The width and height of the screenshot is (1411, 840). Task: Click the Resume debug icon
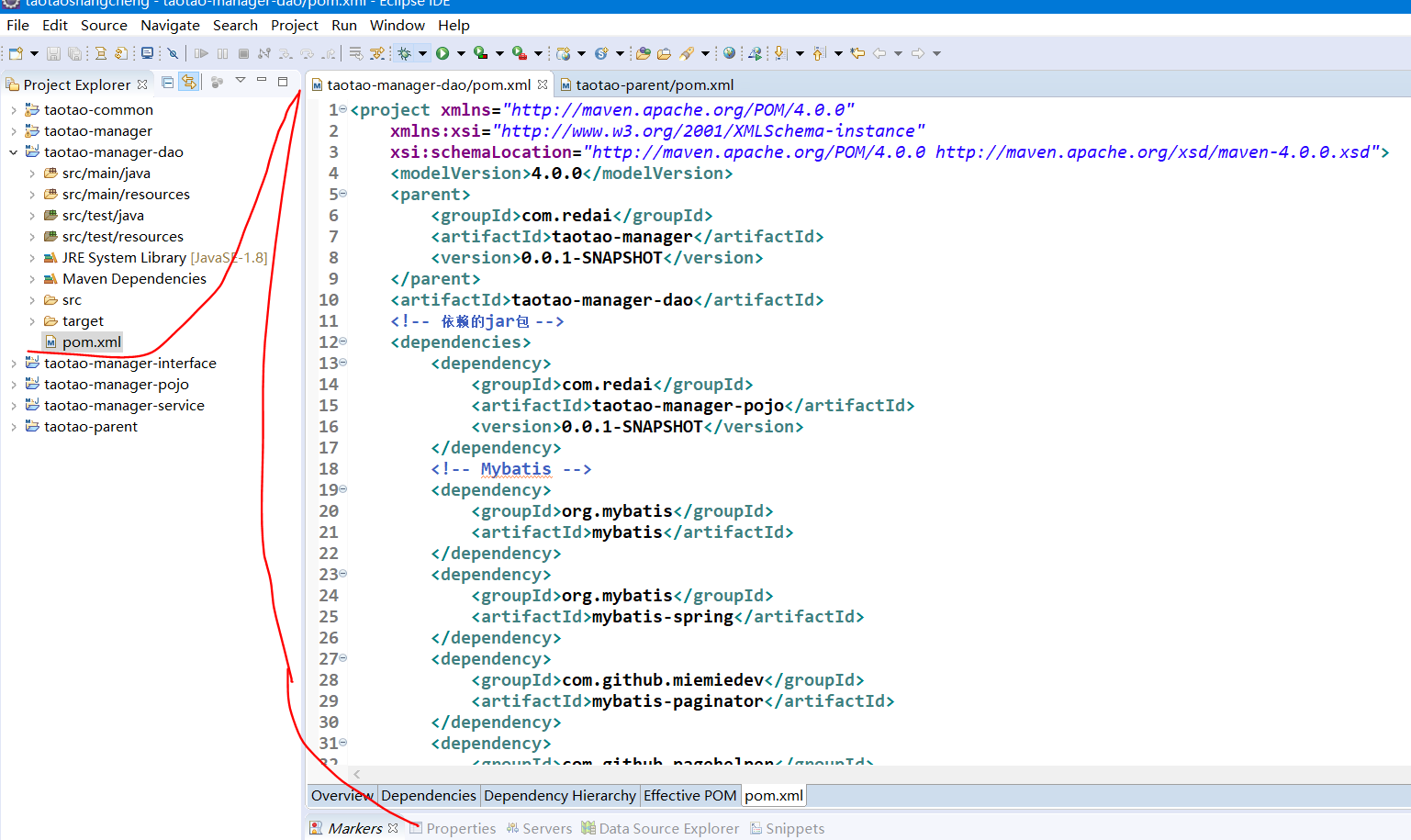pos(201,53)
